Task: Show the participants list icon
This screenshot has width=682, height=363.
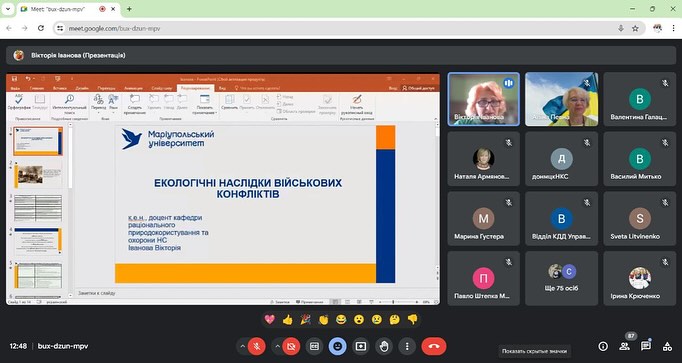Action: tap(625, 346)
